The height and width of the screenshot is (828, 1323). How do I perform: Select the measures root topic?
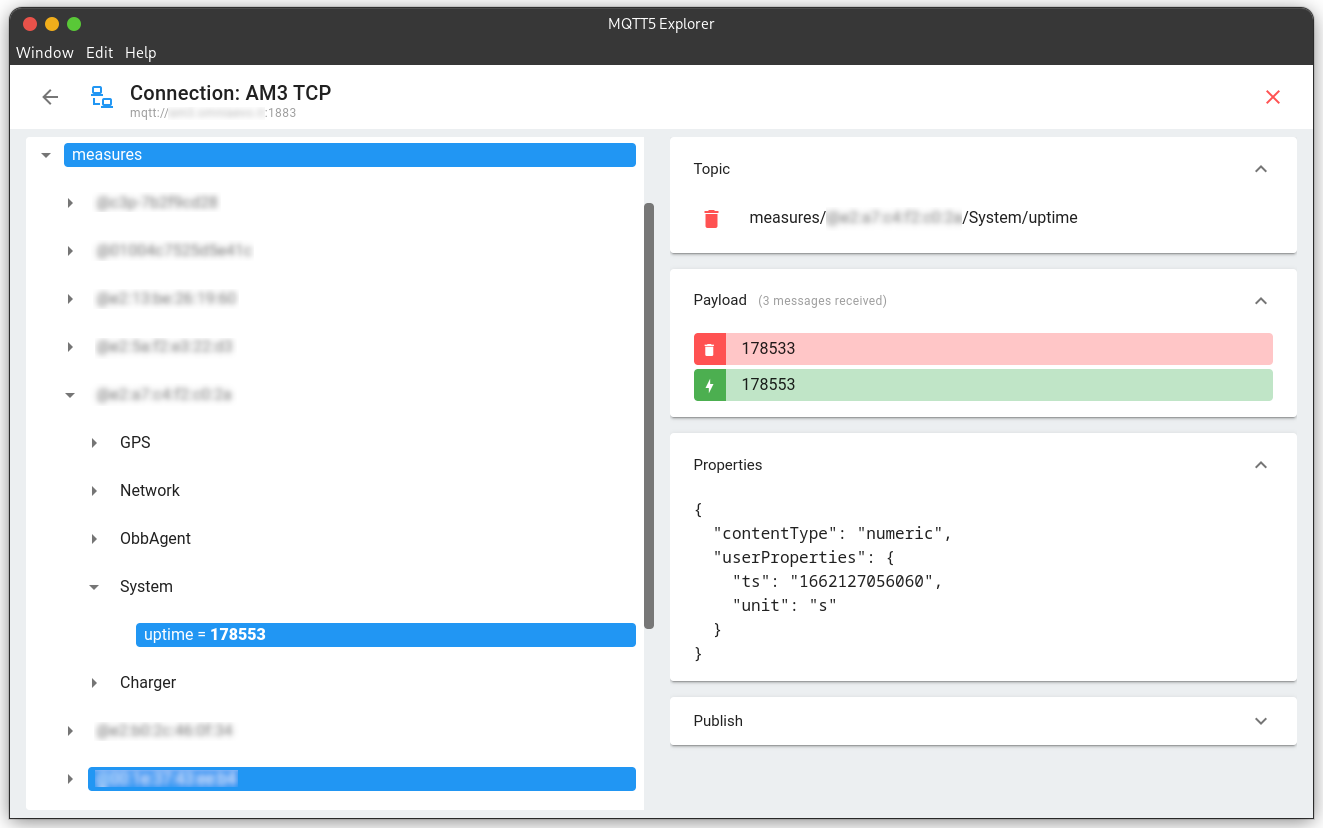point(350,155)
